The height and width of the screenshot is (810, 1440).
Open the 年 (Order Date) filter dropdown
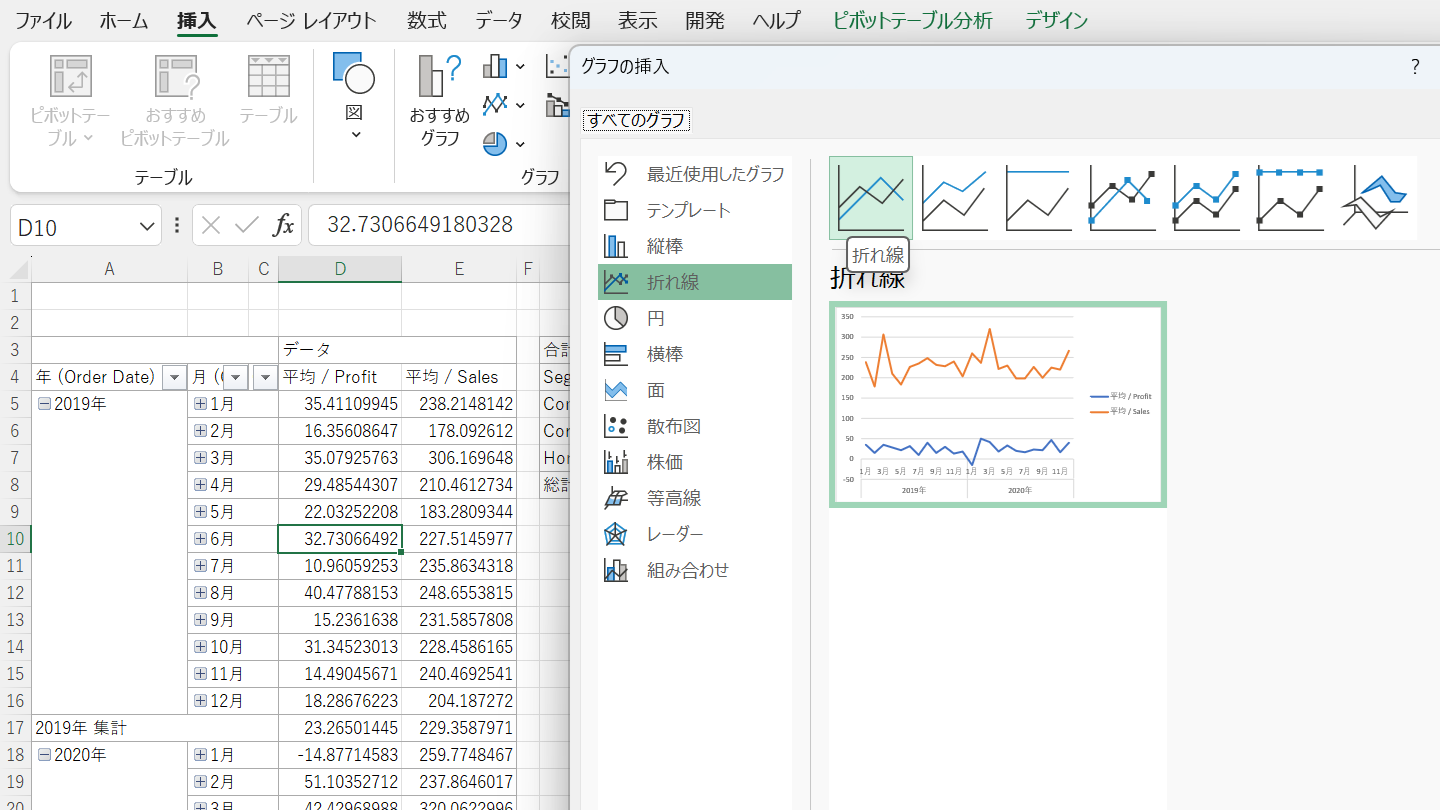pos(174,377)
